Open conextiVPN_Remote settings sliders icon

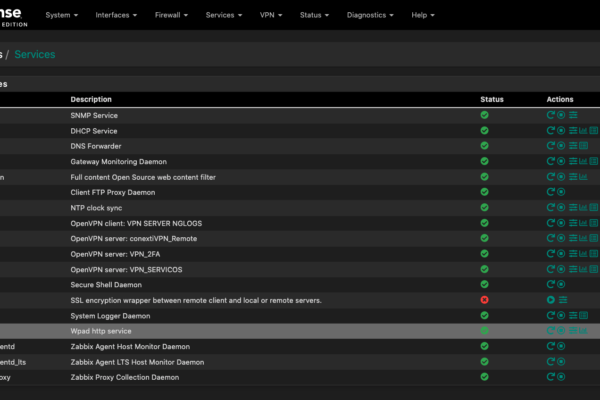coord(573,238)
